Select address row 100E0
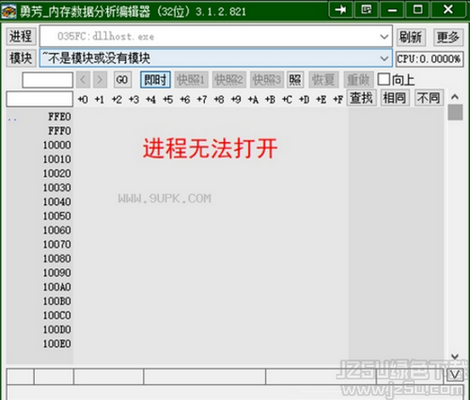Image resolution: width=470 pixels, height=400 pixels. tap(57, 344)
